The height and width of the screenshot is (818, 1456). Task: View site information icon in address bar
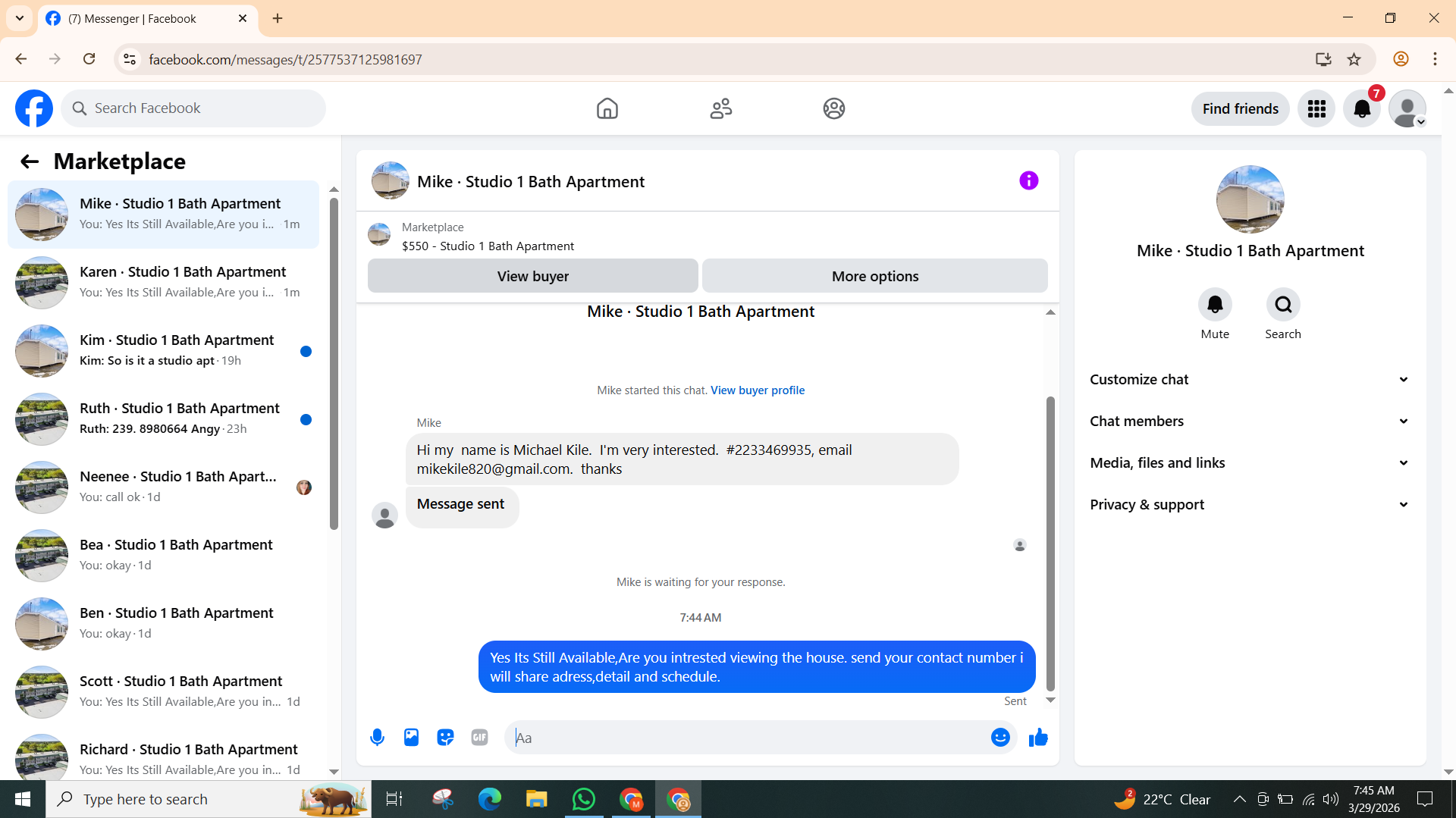(x=130, y=59)
